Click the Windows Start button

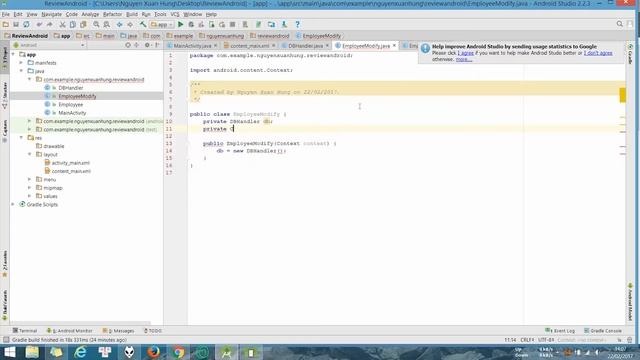tap(9, 352)
